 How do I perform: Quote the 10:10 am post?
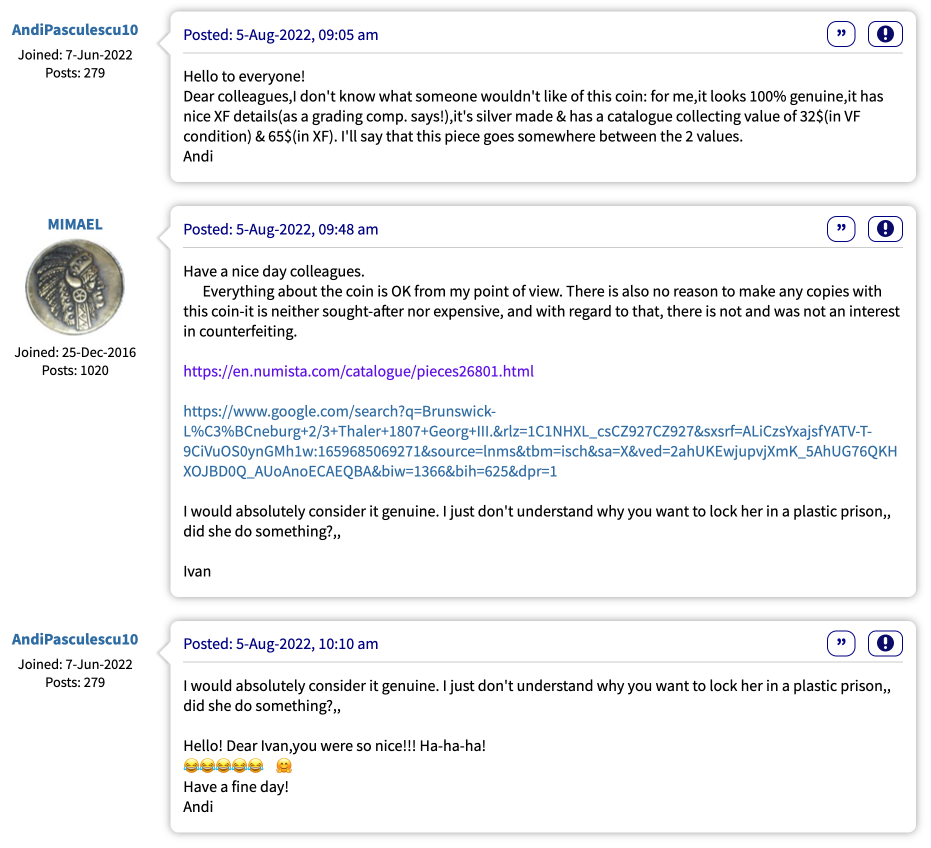tap(841, 643)
